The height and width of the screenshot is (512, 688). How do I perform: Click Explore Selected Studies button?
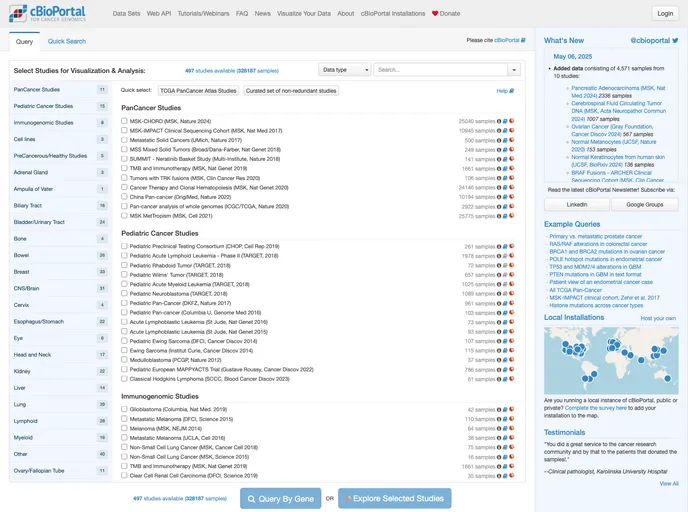click(394, 498)
